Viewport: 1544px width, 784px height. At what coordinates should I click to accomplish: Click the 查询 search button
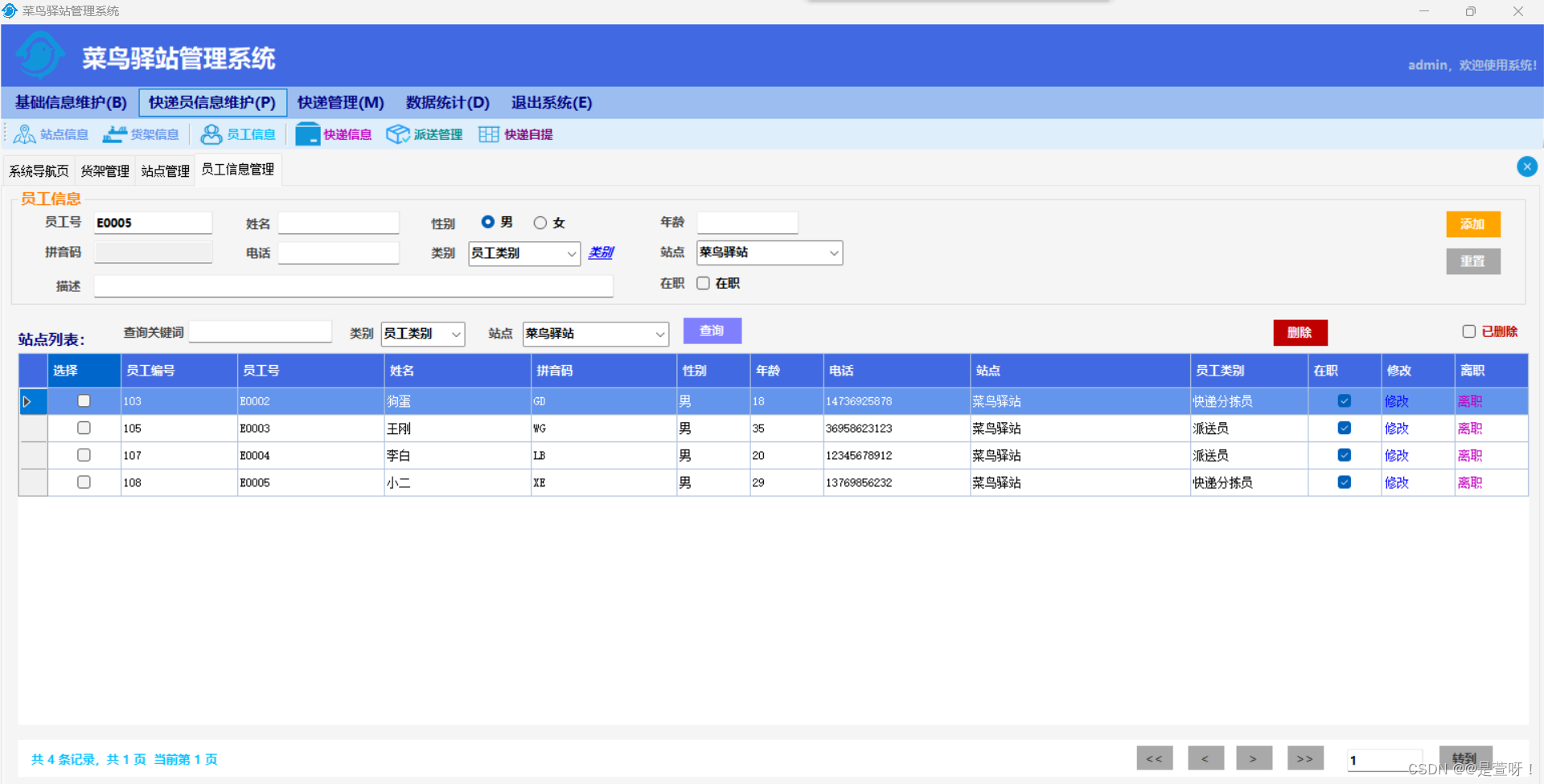coord(712,330)
